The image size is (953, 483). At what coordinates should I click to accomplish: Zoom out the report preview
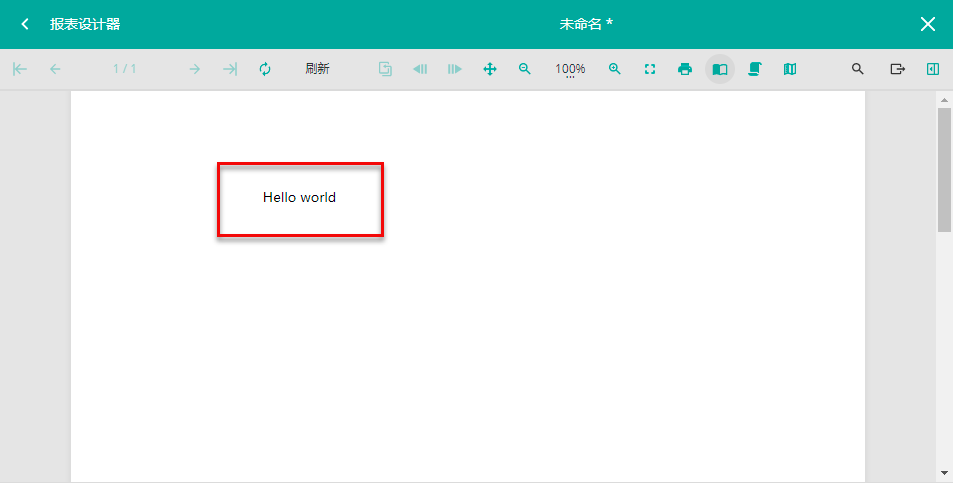point(525,69)
